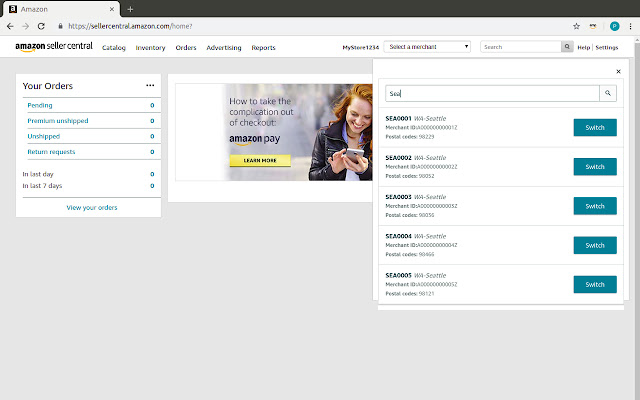
Task: Switch to merchant SEA0001
Action: (594, 127)
